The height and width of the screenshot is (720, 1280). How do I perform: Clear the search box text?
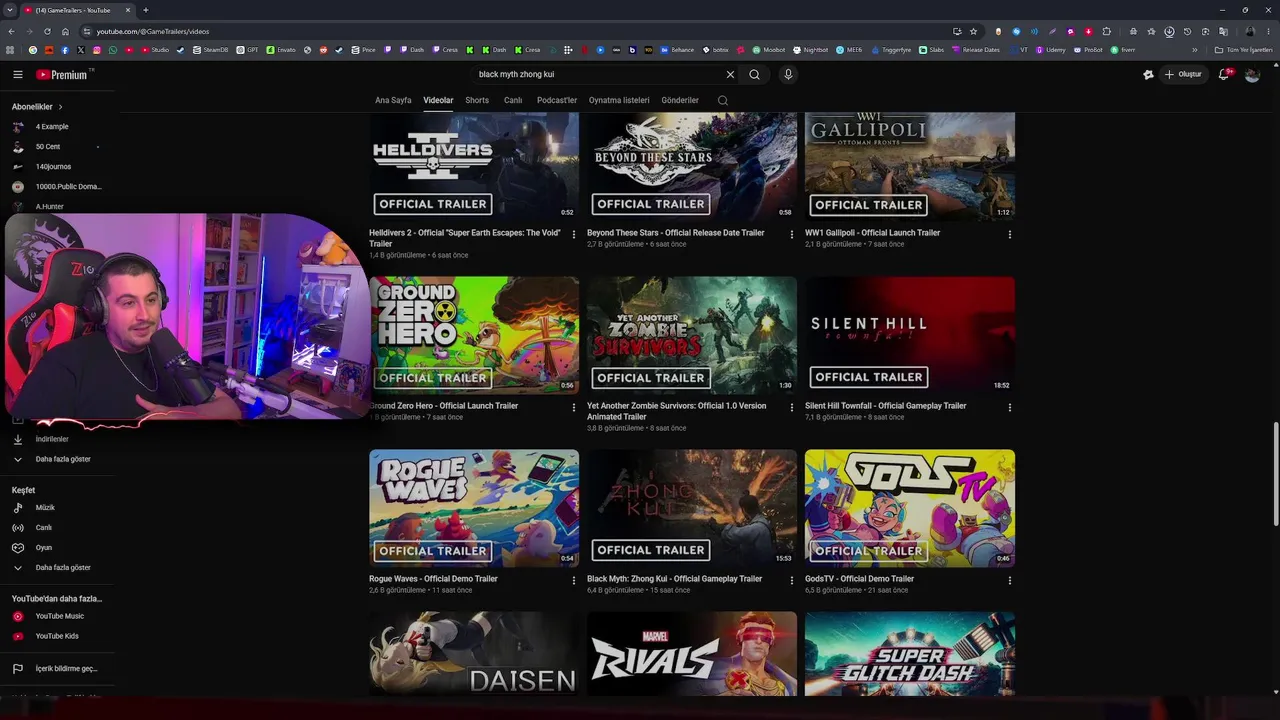point(730,74)
